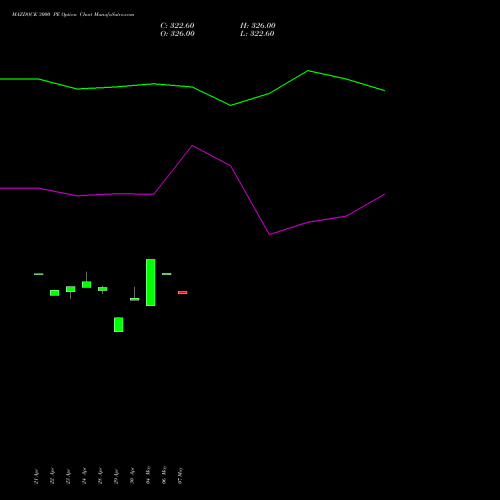500x500 pixels.
Task: Click the 23 Apr candlestick
Action: pyautogui.click(x=71, y=289)
